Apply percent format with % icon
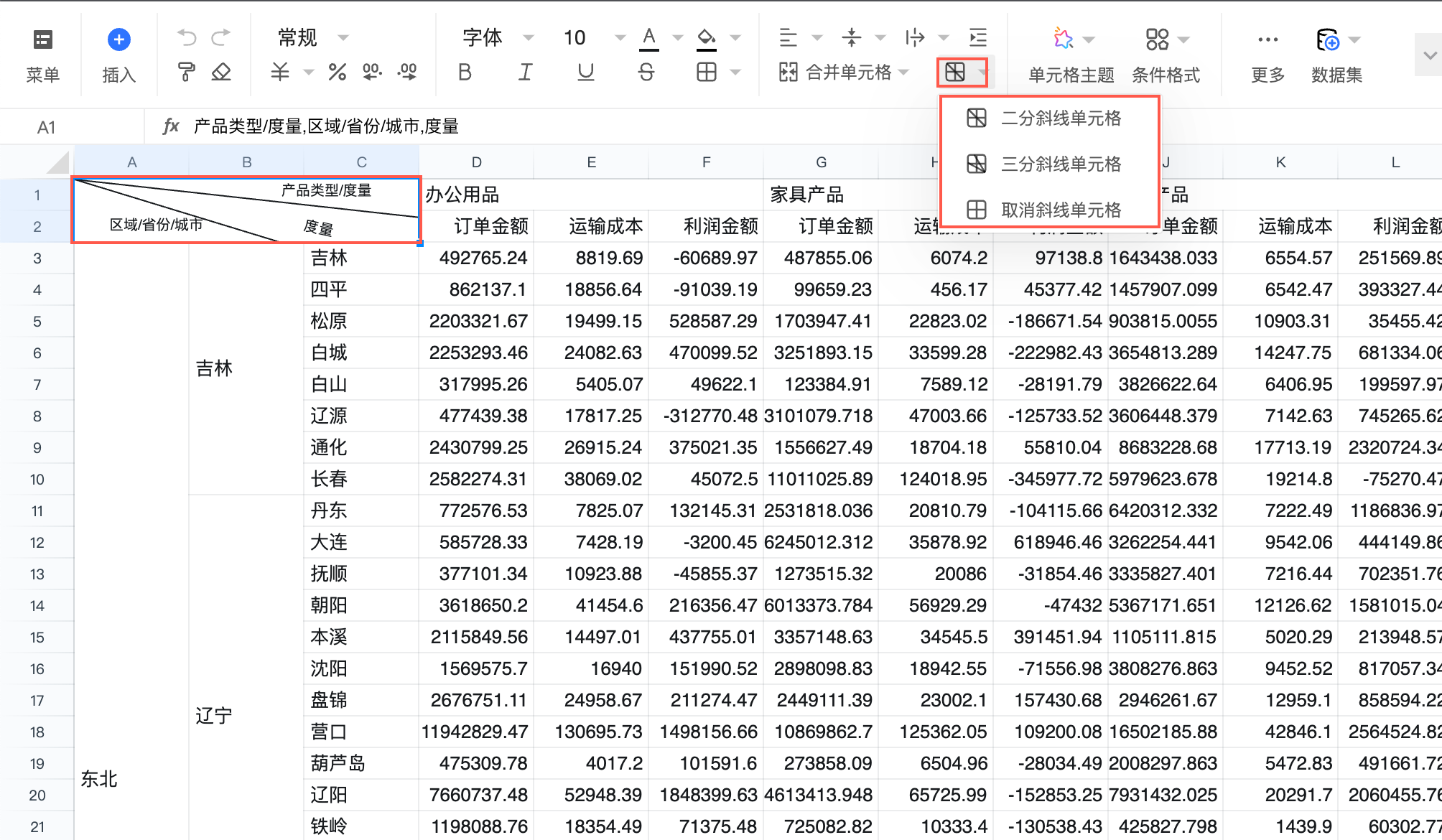Image resolution: width=1442 pixels, height=840 pixels. tap(337, 72)
